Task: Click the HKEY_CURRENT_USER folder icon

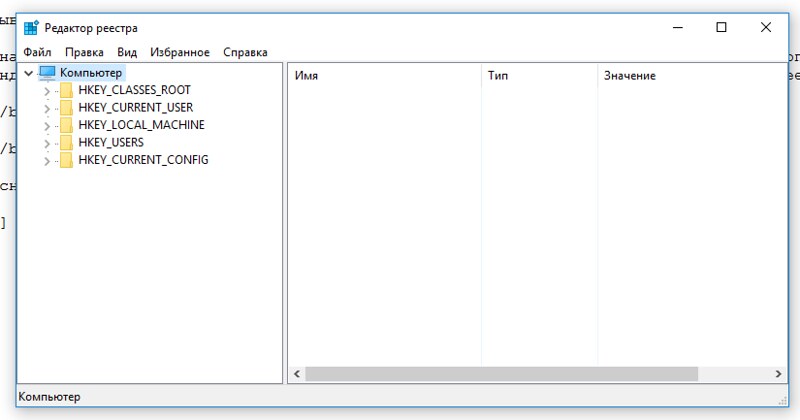Action: [66, 108]
